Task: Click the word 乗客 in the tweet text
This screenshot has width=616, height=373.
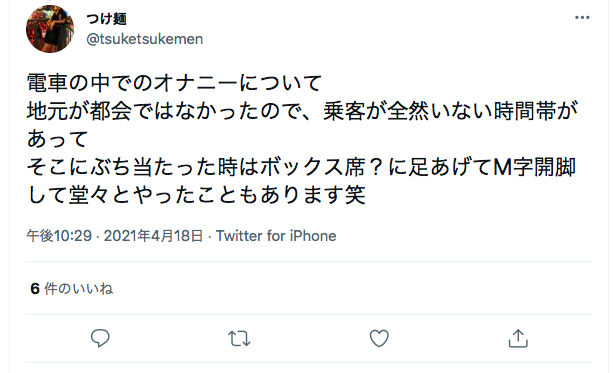Action: click(x=344, y=111)
